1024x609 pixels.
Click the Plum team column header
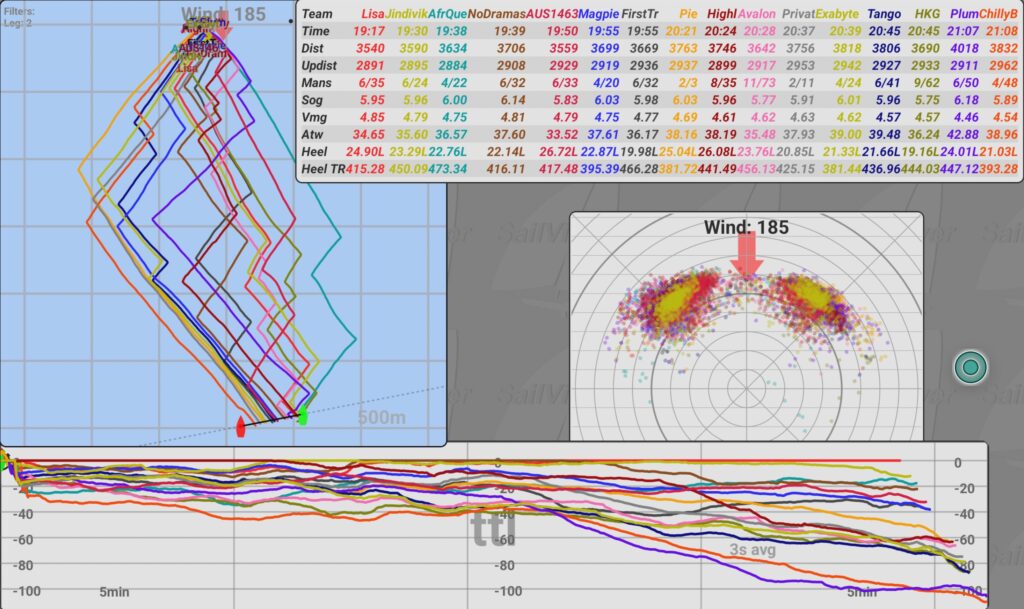pos(964,14)
